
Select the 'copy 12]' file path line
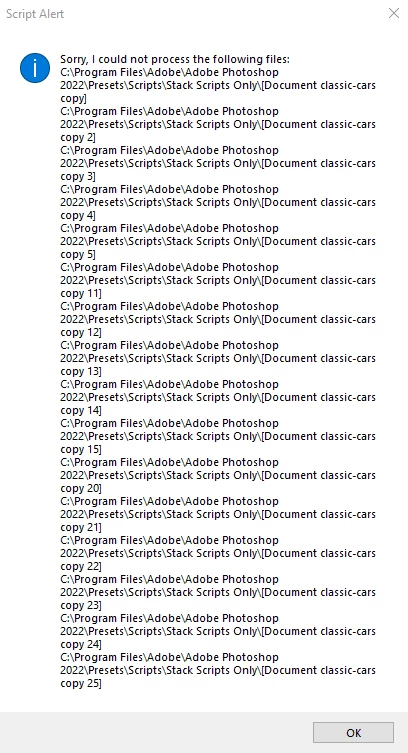(x=218, y=319)
